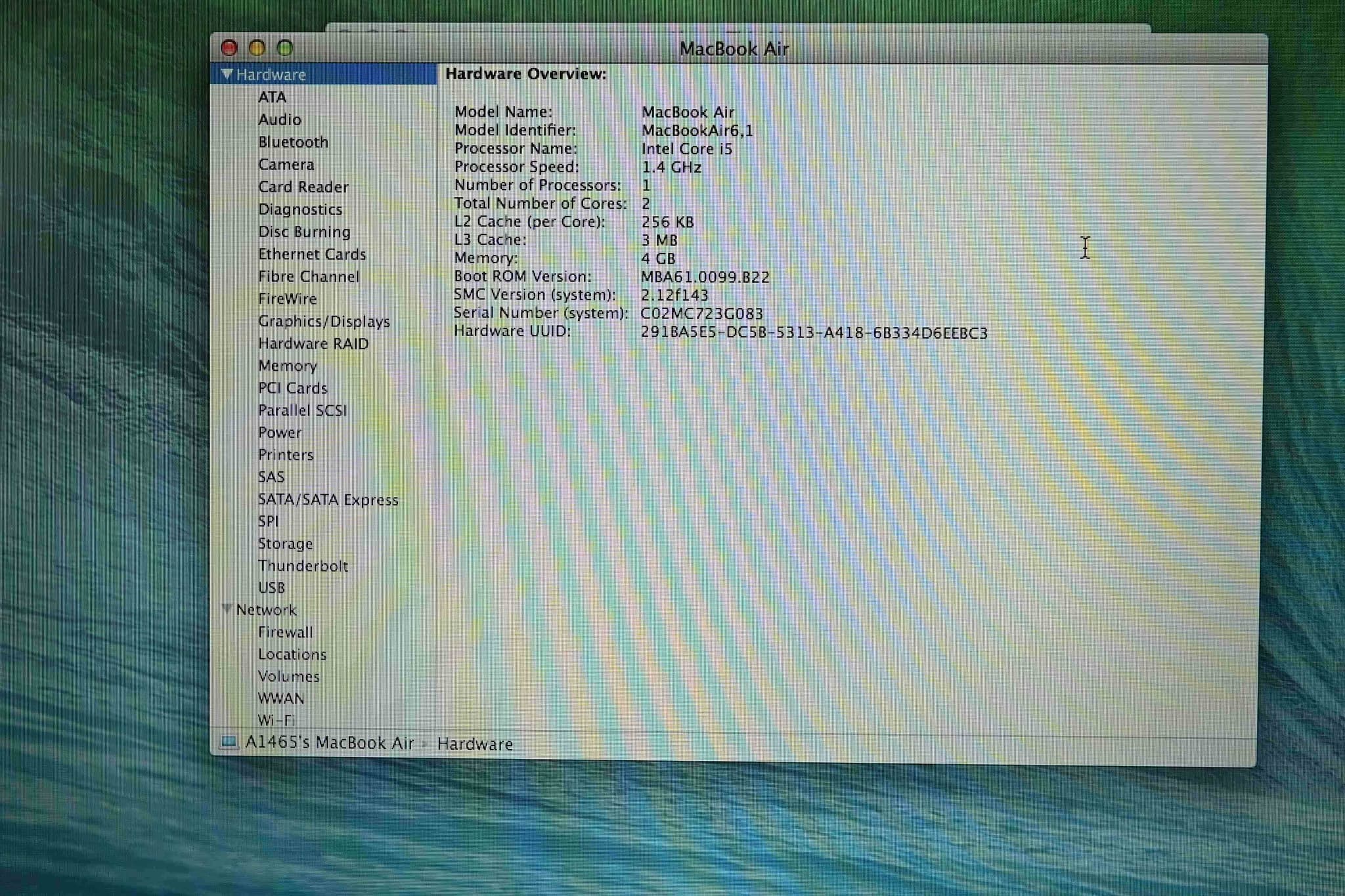The height and width of the screenshot is (896, 1345).
Task: Select Fibre Channel entry
Action: [x=309, y=276]
